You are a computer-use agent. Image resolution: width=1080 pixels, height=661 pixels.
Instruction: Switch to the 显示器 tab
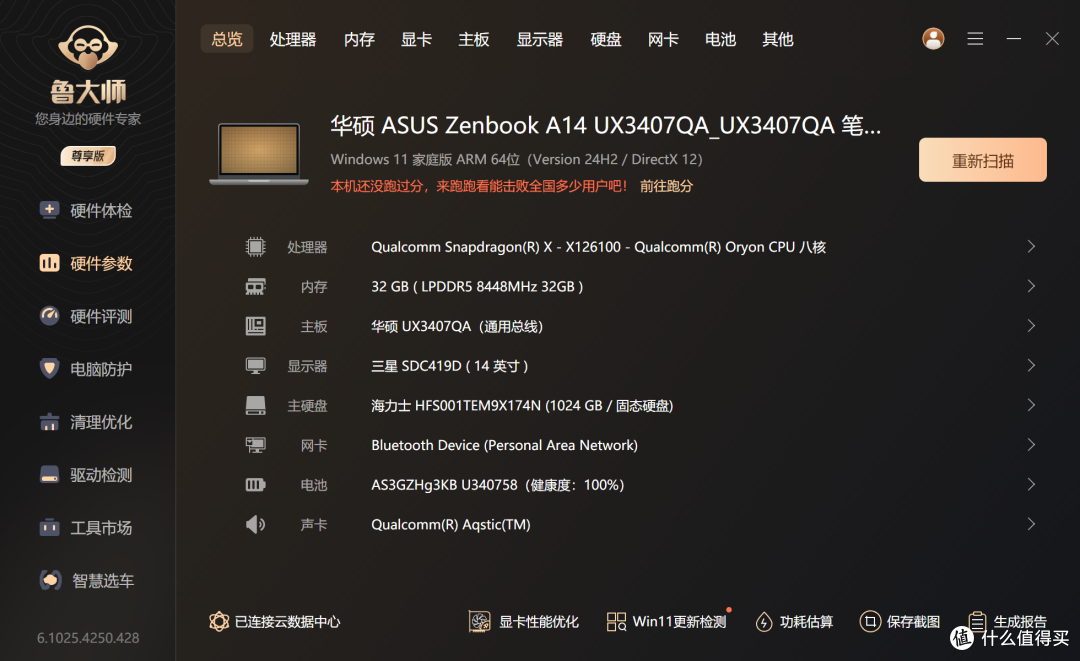click(x=540, y=39)
